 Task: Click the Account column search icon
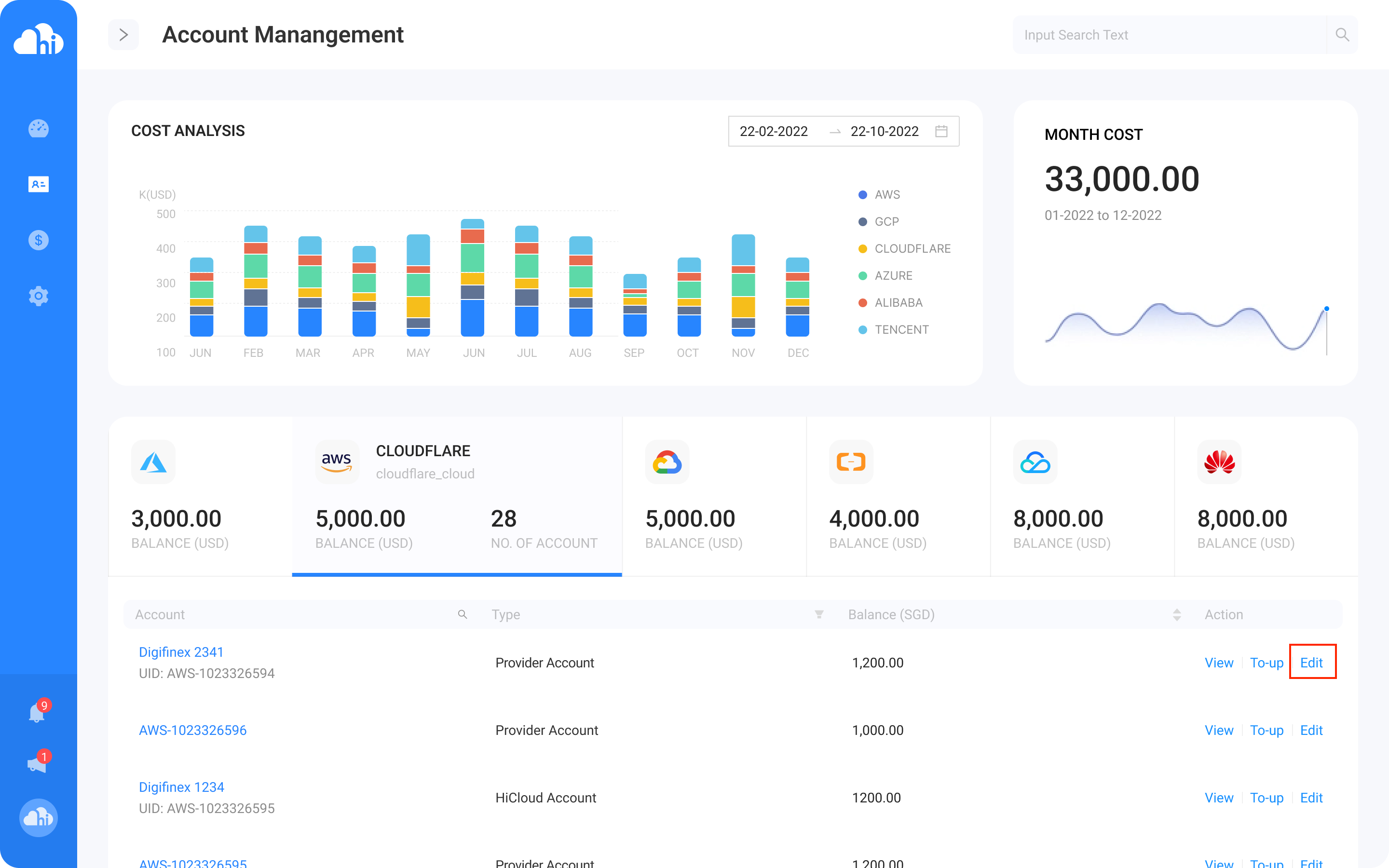462,614
